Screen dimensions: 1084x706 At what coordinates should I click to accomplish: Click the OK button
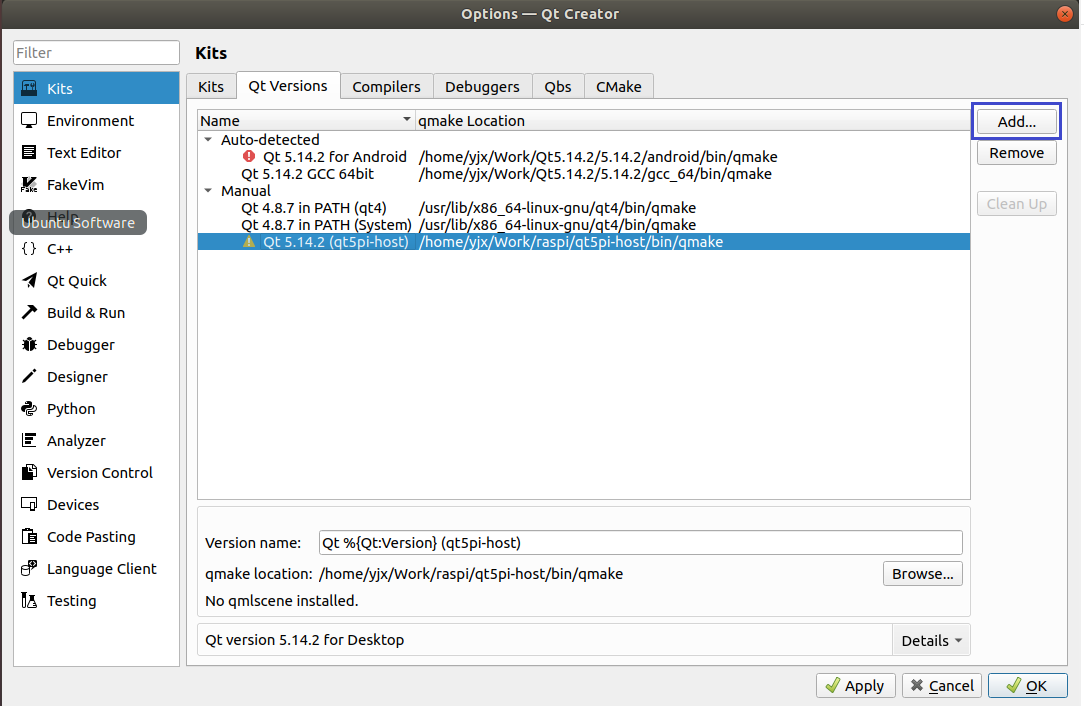point(1027,685)
